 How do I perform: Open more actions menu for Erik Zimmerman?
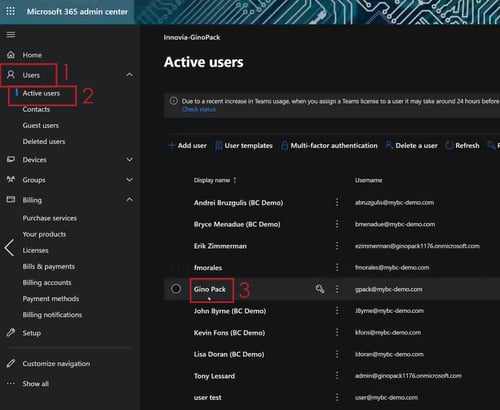[x=337, y=246]
